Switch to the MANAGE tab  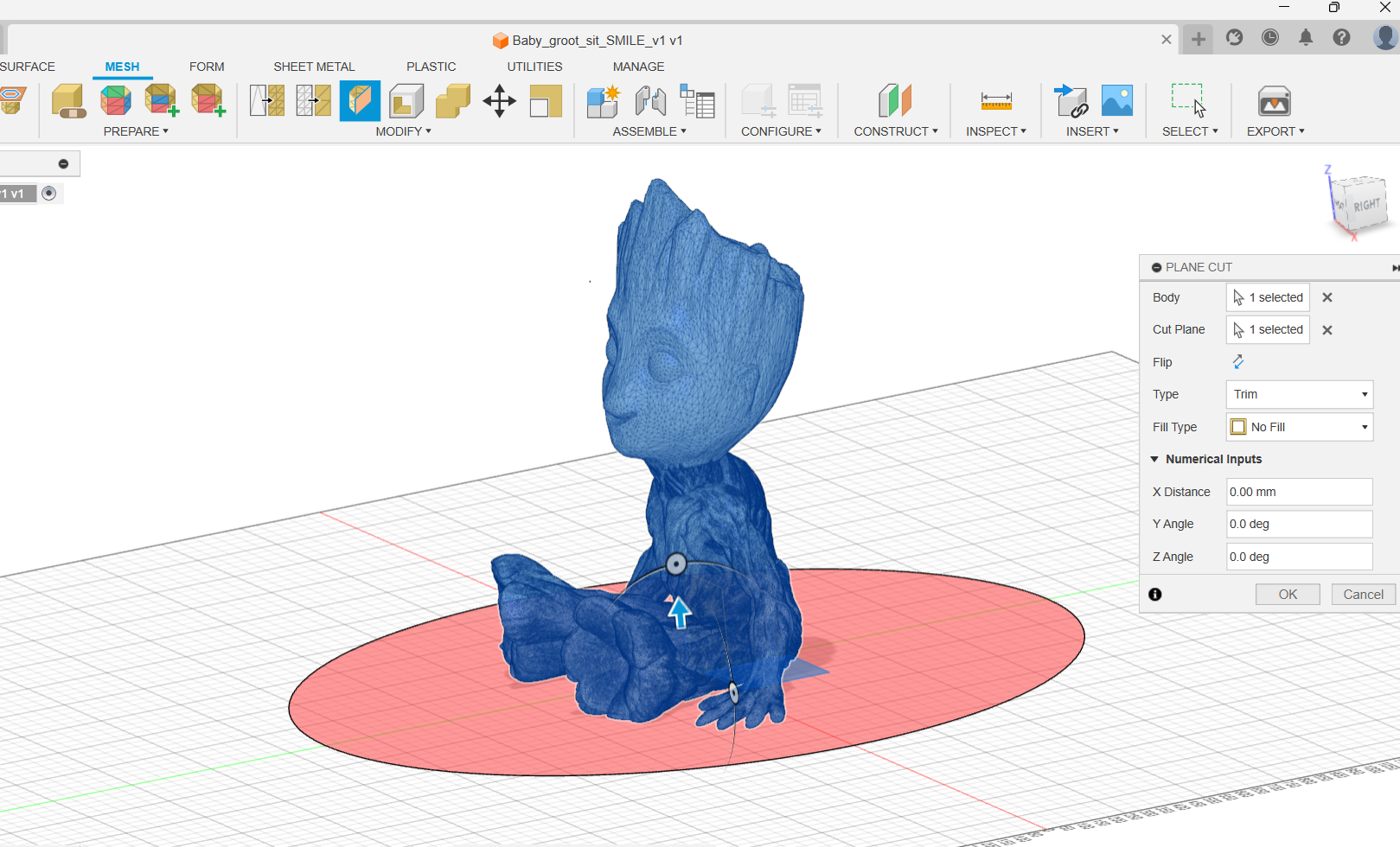(x=638, y=67)
